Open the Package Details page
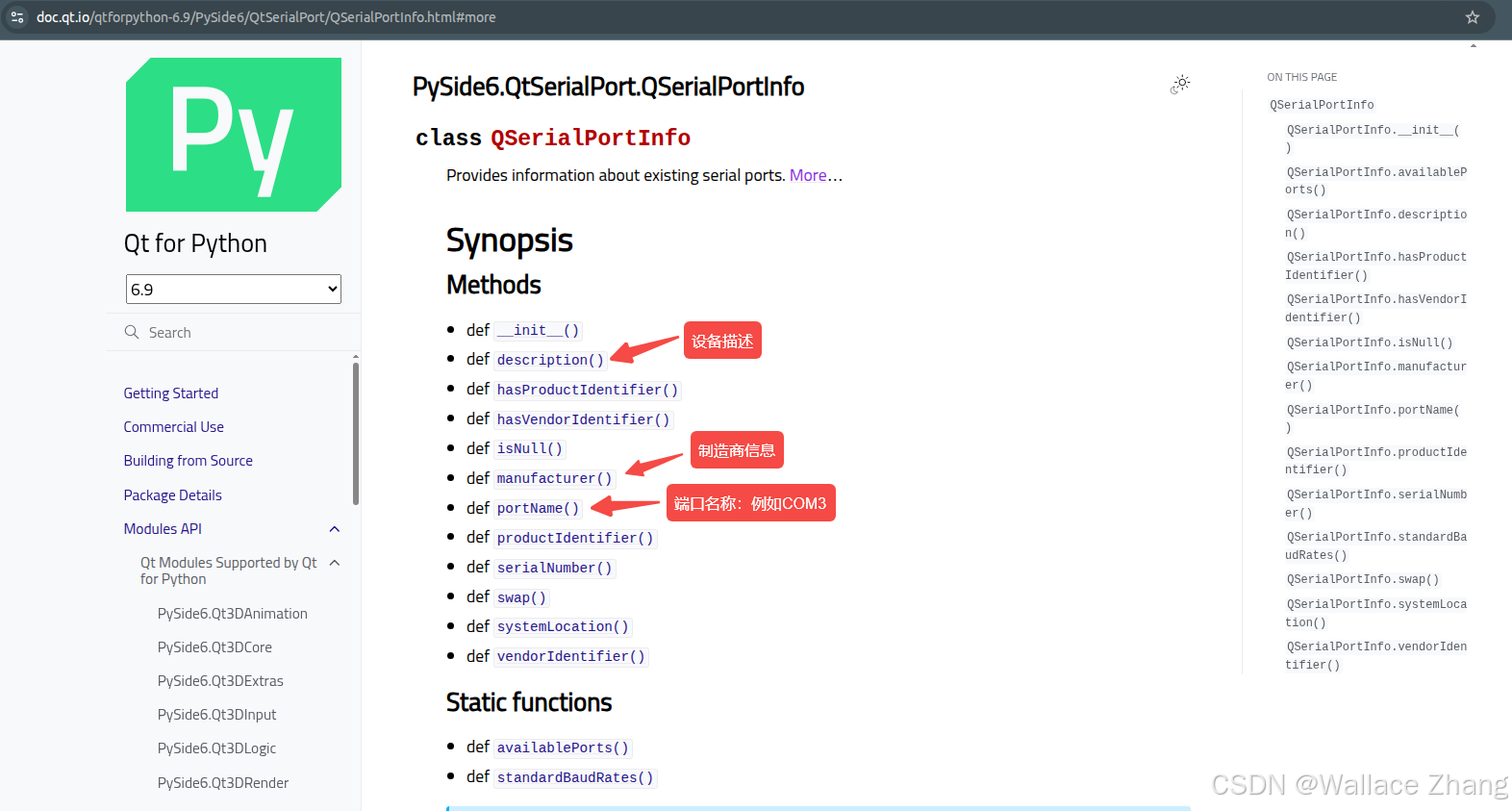This screenshot has width=1512, height=811. pos(173,494)
